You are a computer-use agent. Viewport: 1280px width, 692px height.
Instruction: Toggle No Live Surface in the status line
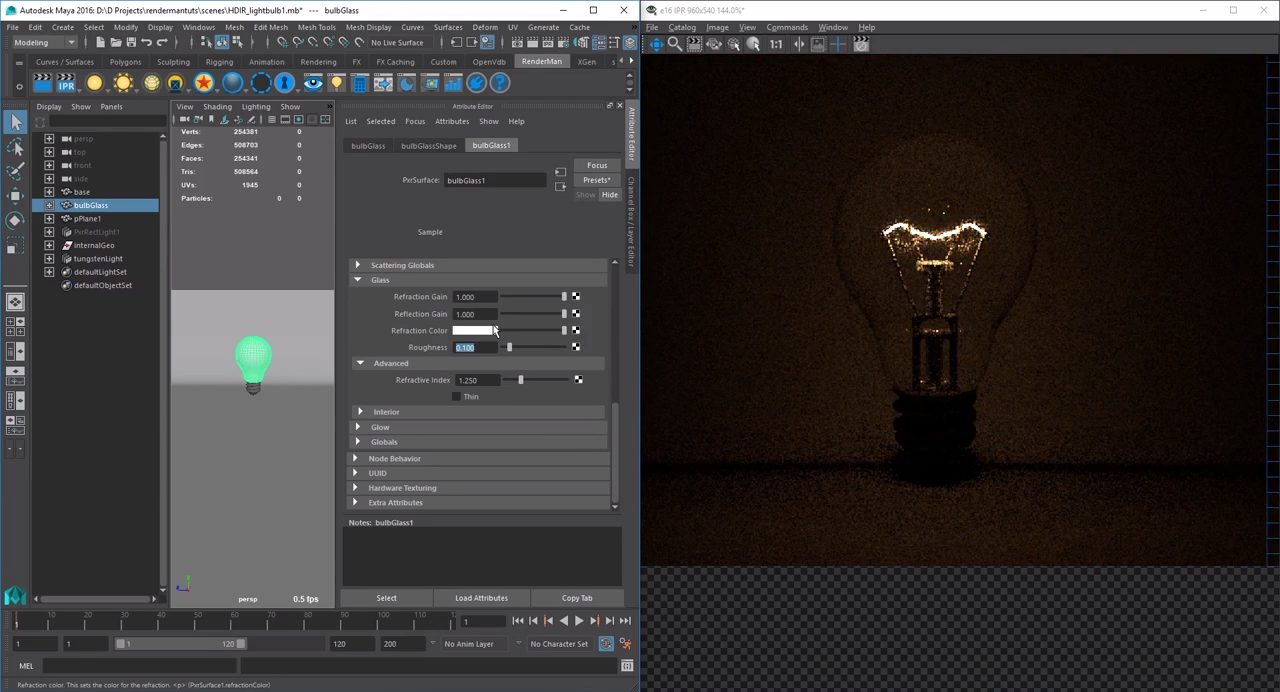pyautogui.click(x=397, y=43)
